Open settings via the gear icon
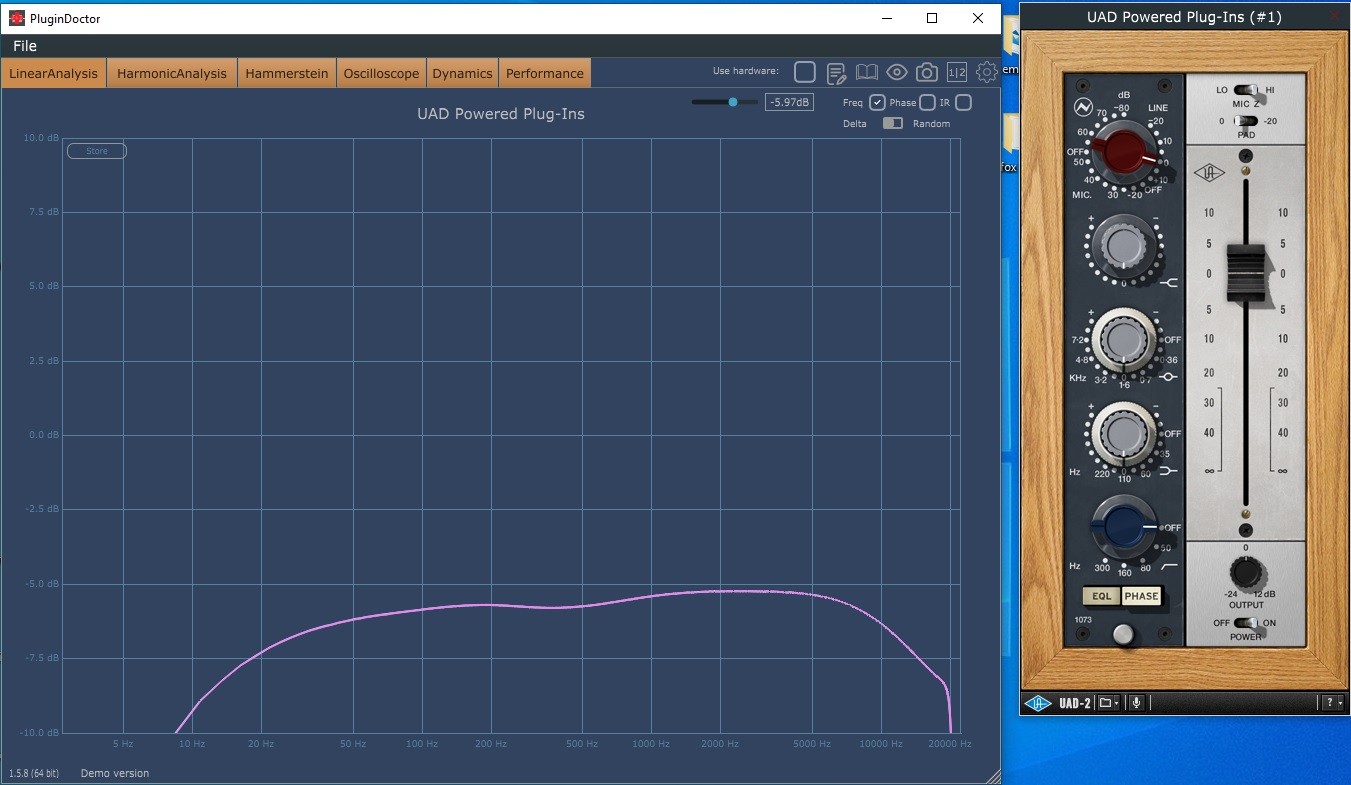This screenshot has width=1351, height=785. point(987,73)
